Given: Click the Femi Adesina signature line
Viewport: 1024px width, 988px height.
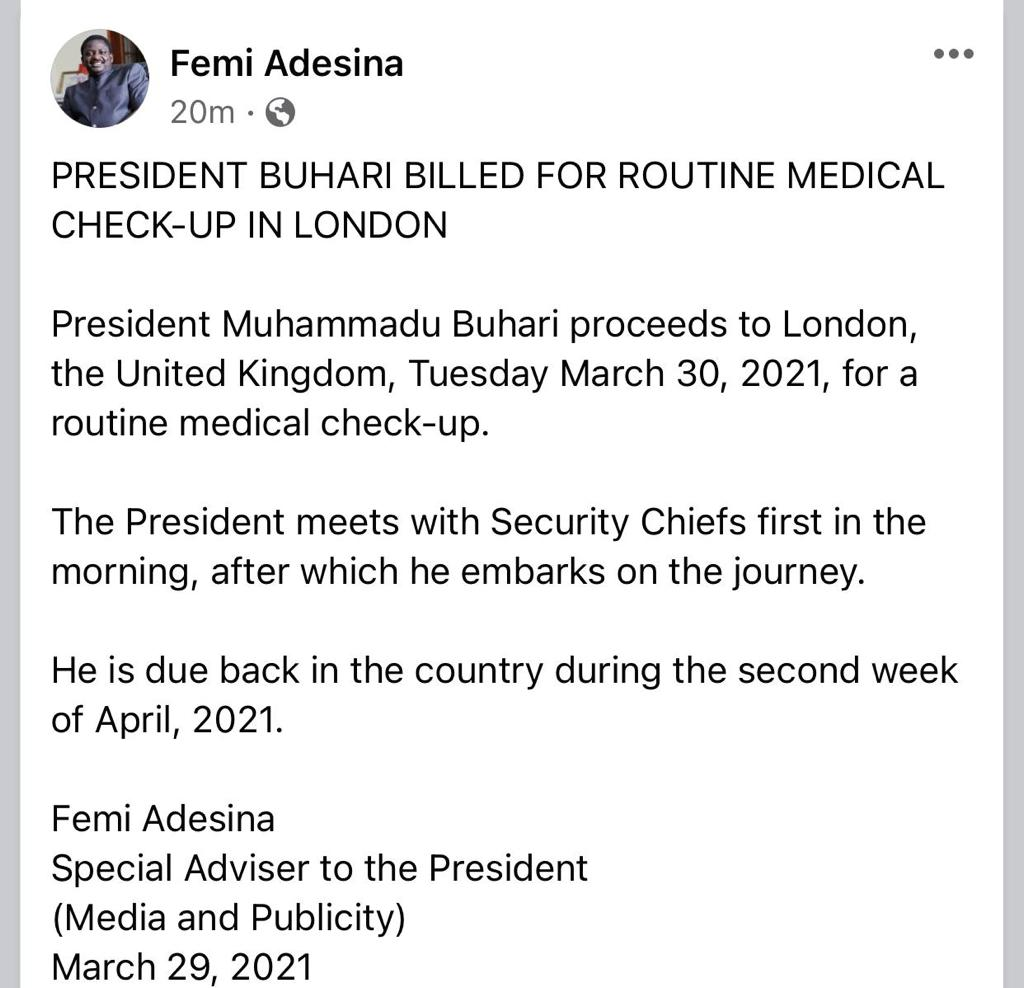Looking at the screenshot, I should (163, 819).
